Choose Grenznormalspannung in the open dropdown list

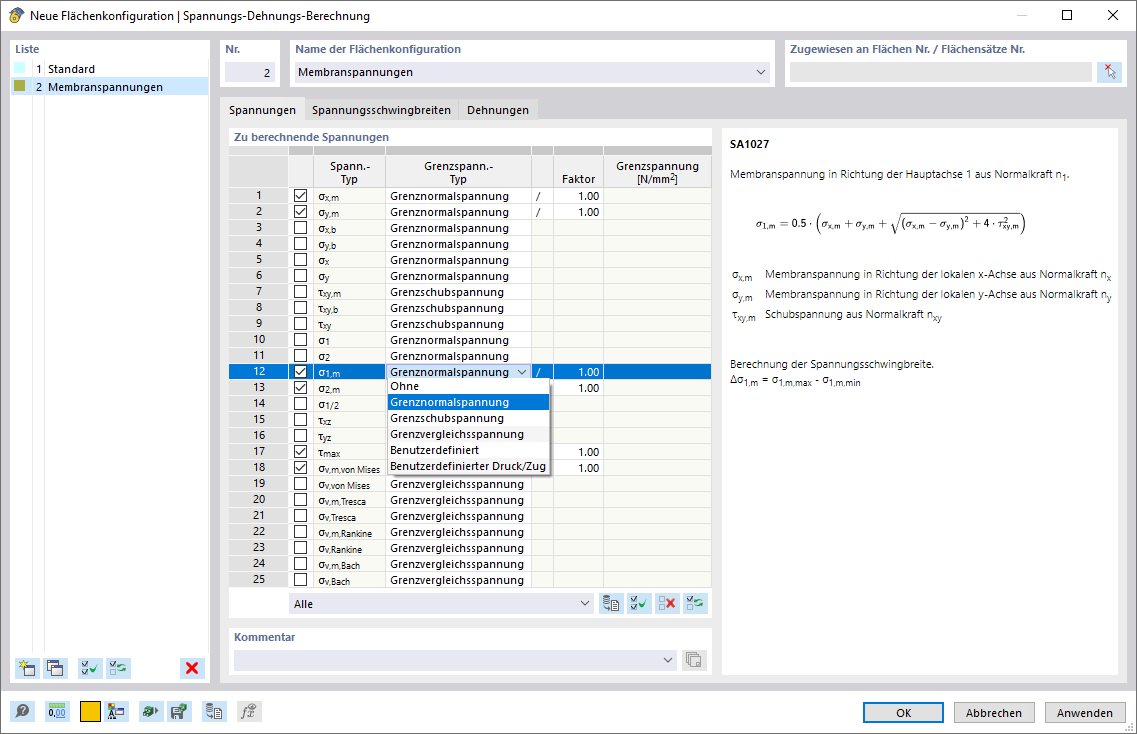tap(468, 403)
